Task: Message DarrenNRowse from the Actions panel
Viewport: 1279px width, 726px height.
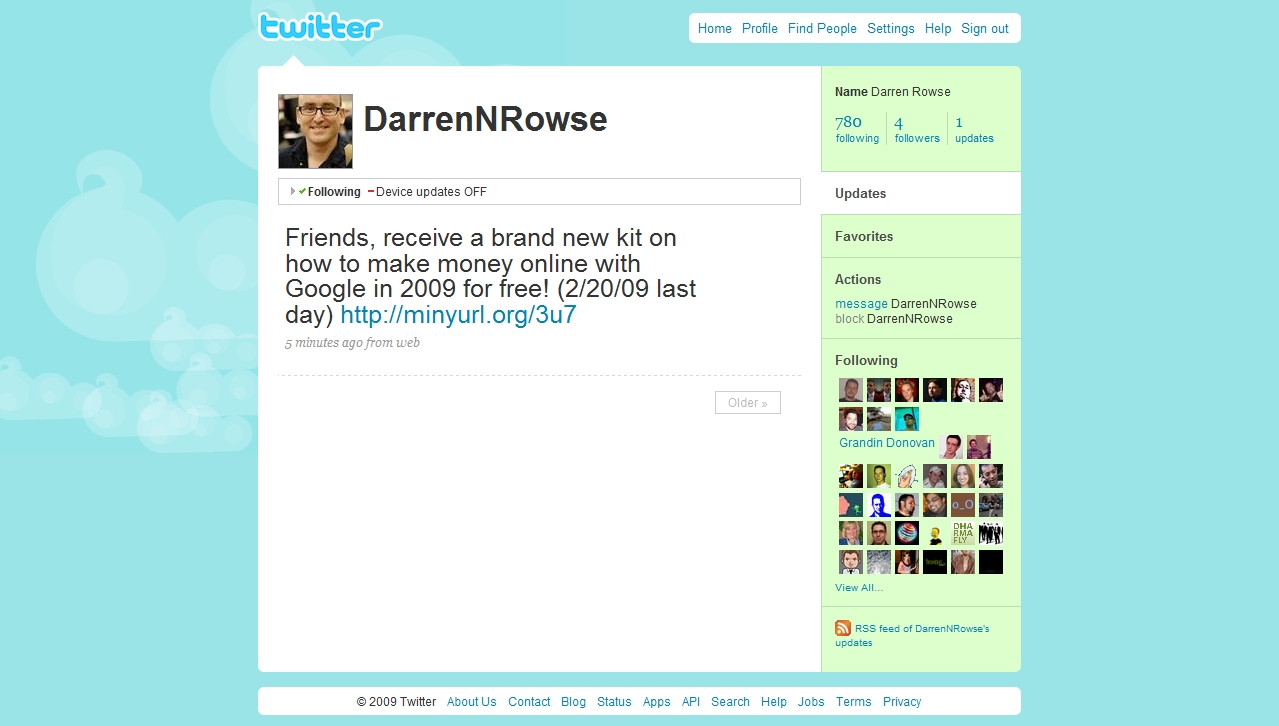Action: point(861,303)
